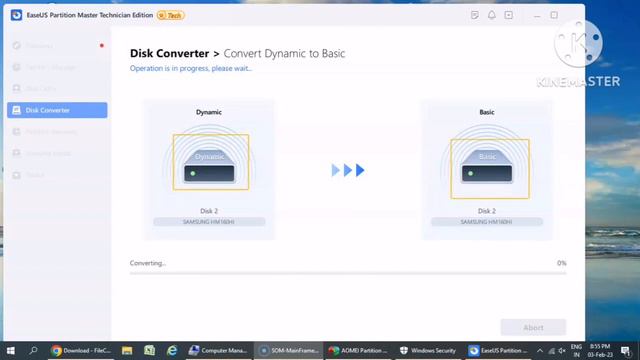Click the ENG IN language indicator
The width and height of the screenshot is (640, 360).
click(x=576, y=351)
